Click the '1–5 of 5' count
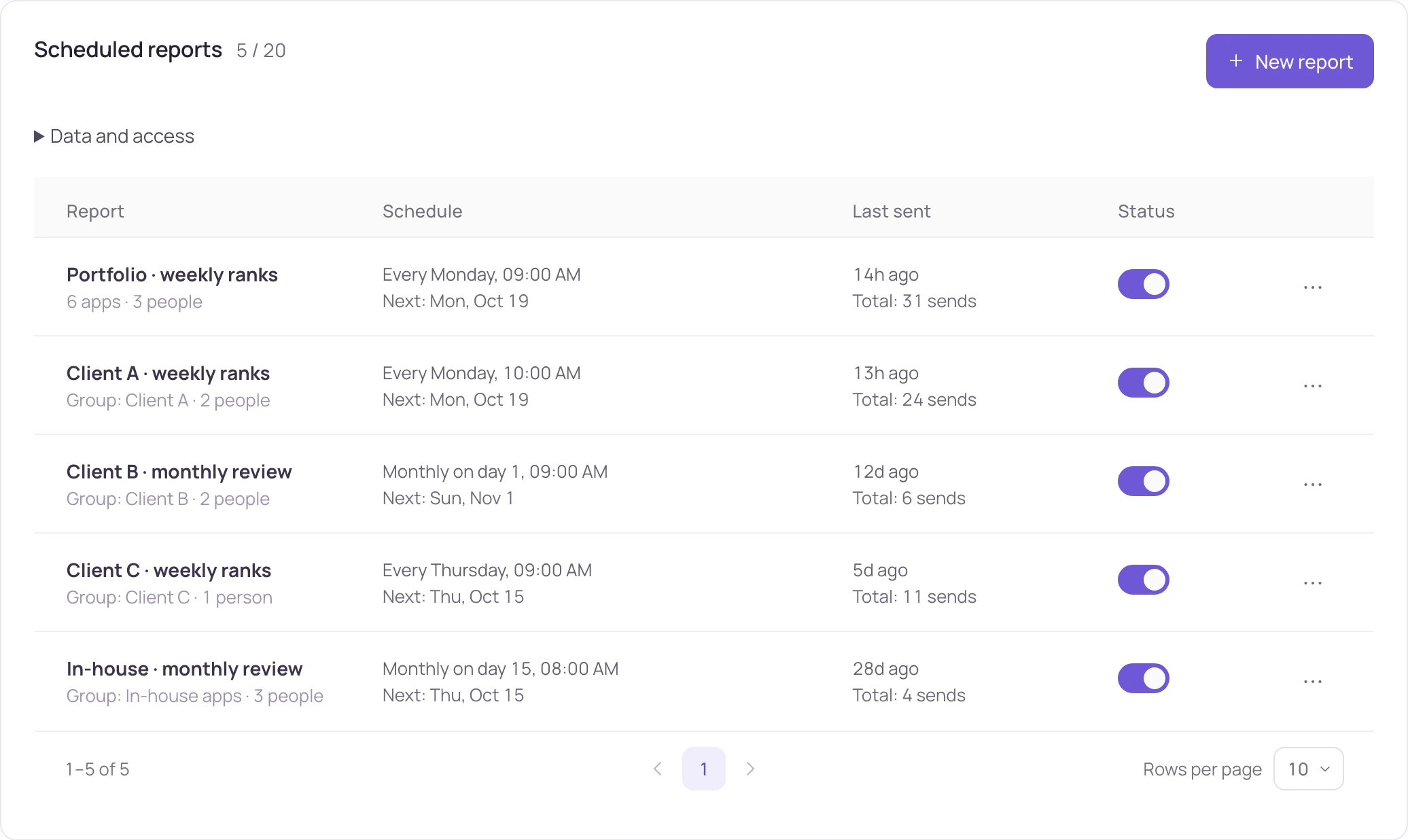The width and height of the screenshot is (1408, 840). click(97, 769)
